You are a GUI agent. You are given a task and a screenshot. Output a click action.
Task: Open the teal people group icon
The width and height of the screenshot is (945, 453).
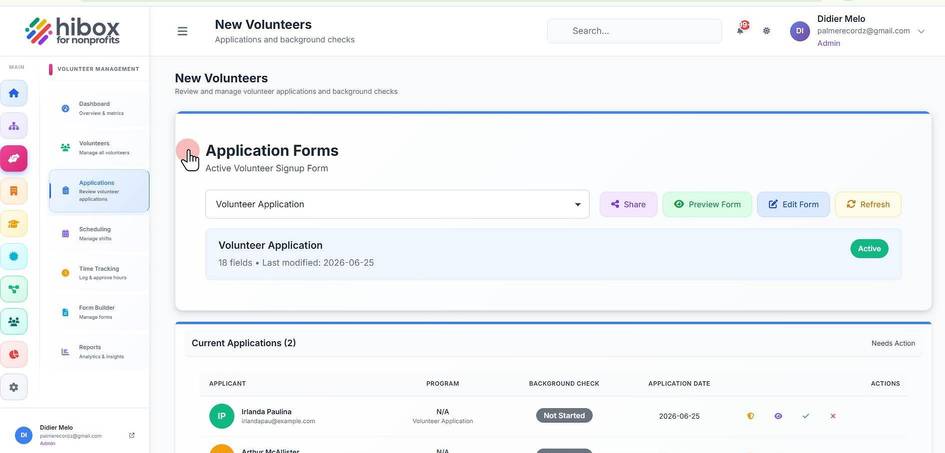(x=14, y=322)
